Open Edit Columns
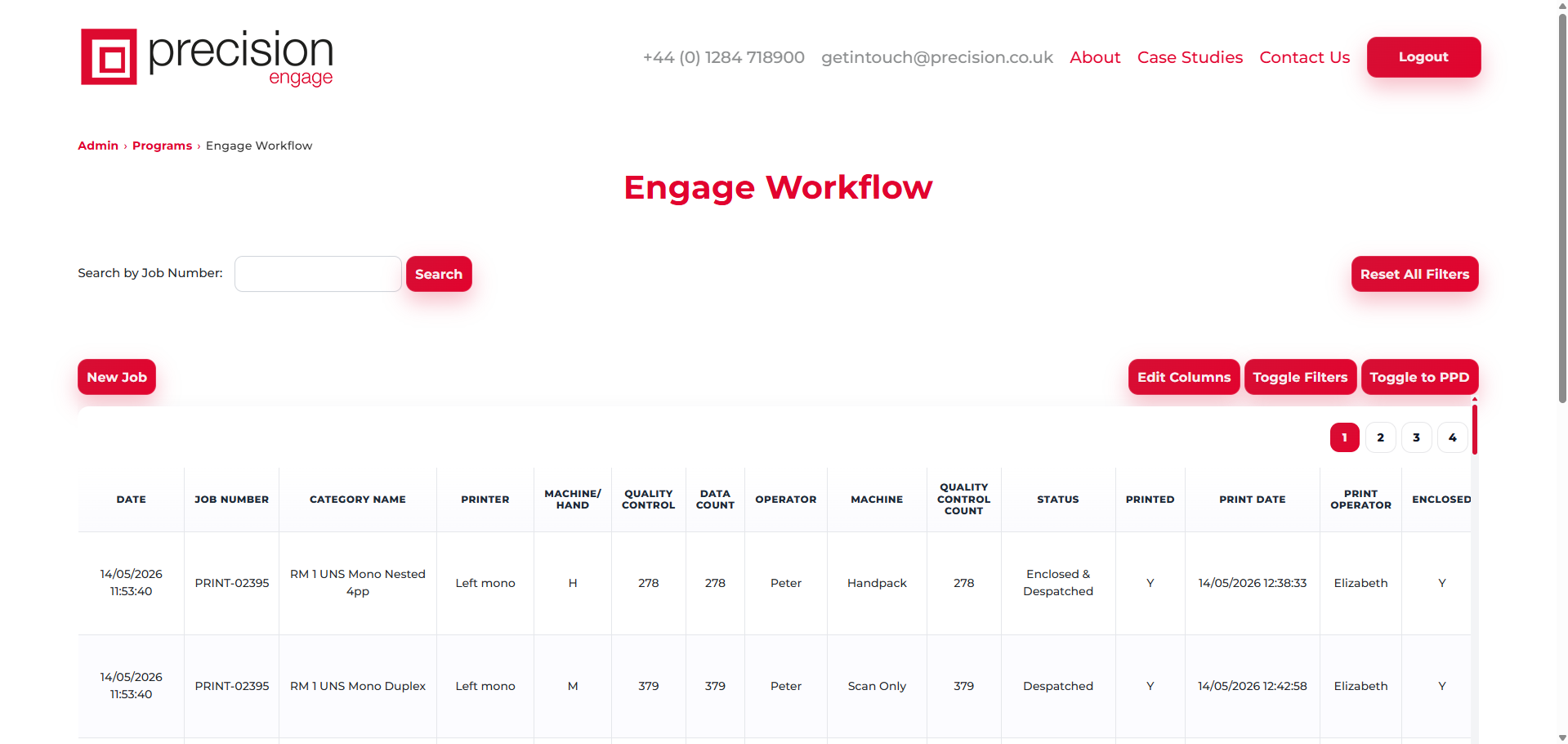Viewport: 1568px width, 744px height. (1184, 377)
